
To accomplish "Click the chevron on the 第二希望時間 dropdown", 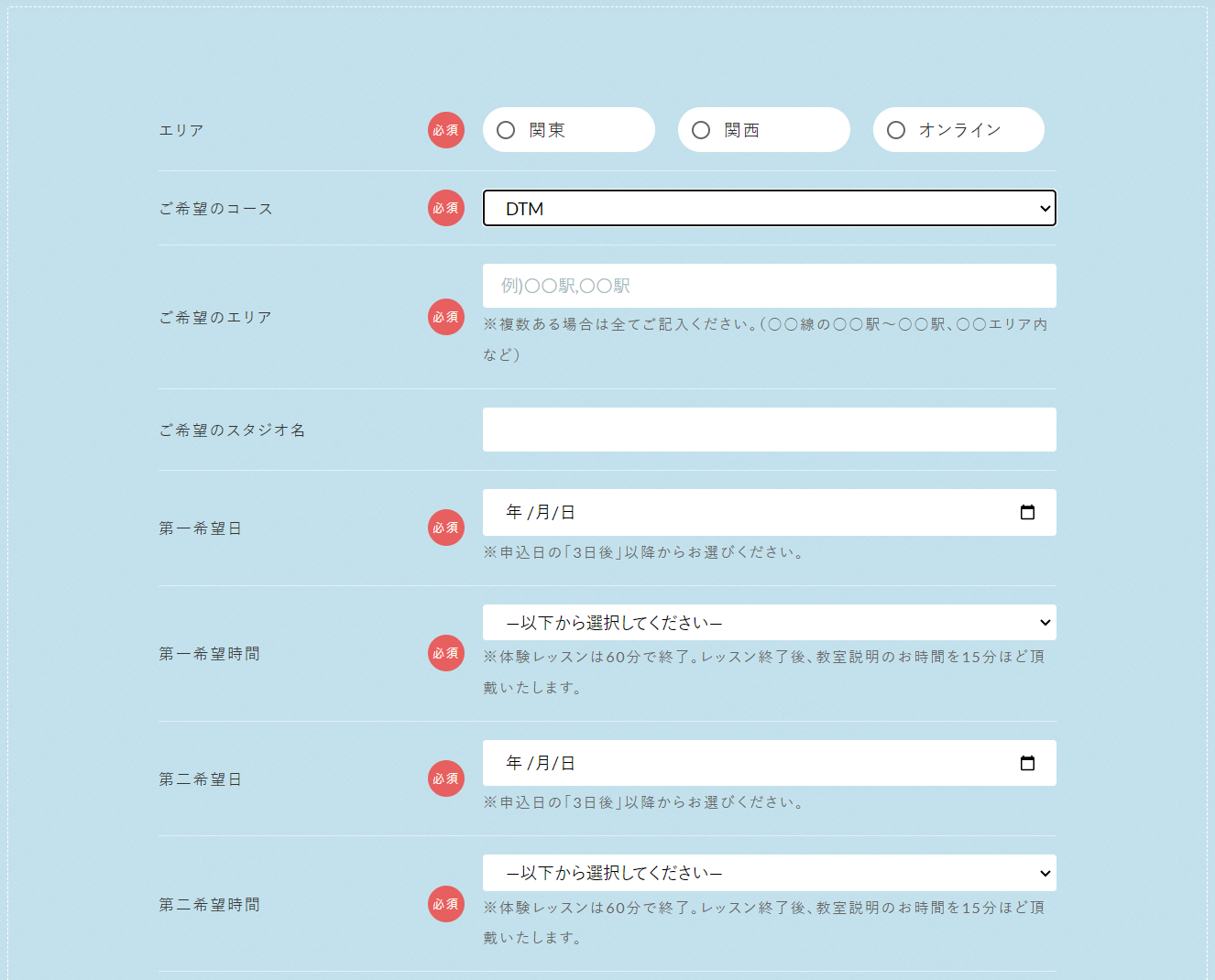I will tap(1045, 873).
